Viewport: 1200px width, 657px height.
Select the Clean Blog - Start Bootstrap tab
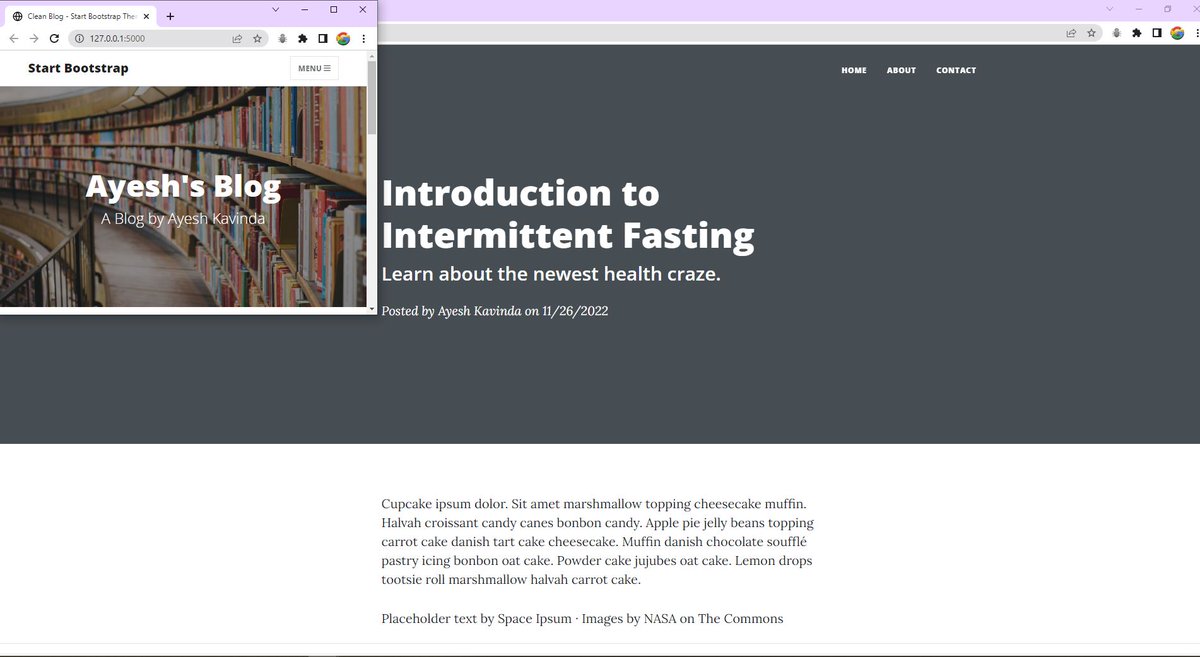click(80, 16)
